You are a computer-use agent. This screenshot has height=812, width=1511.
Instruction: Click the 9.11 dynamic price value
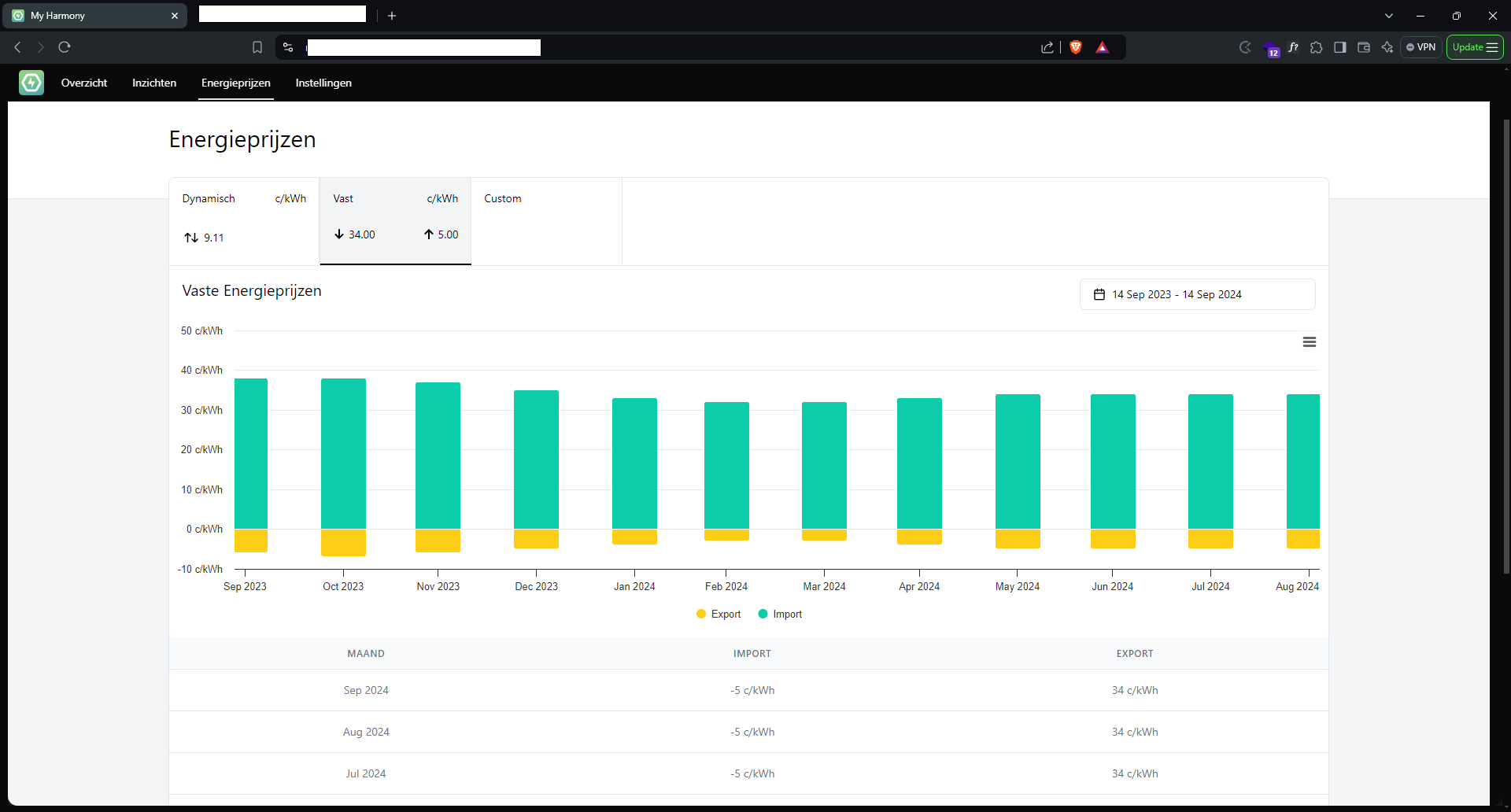[x=213, y=238]
